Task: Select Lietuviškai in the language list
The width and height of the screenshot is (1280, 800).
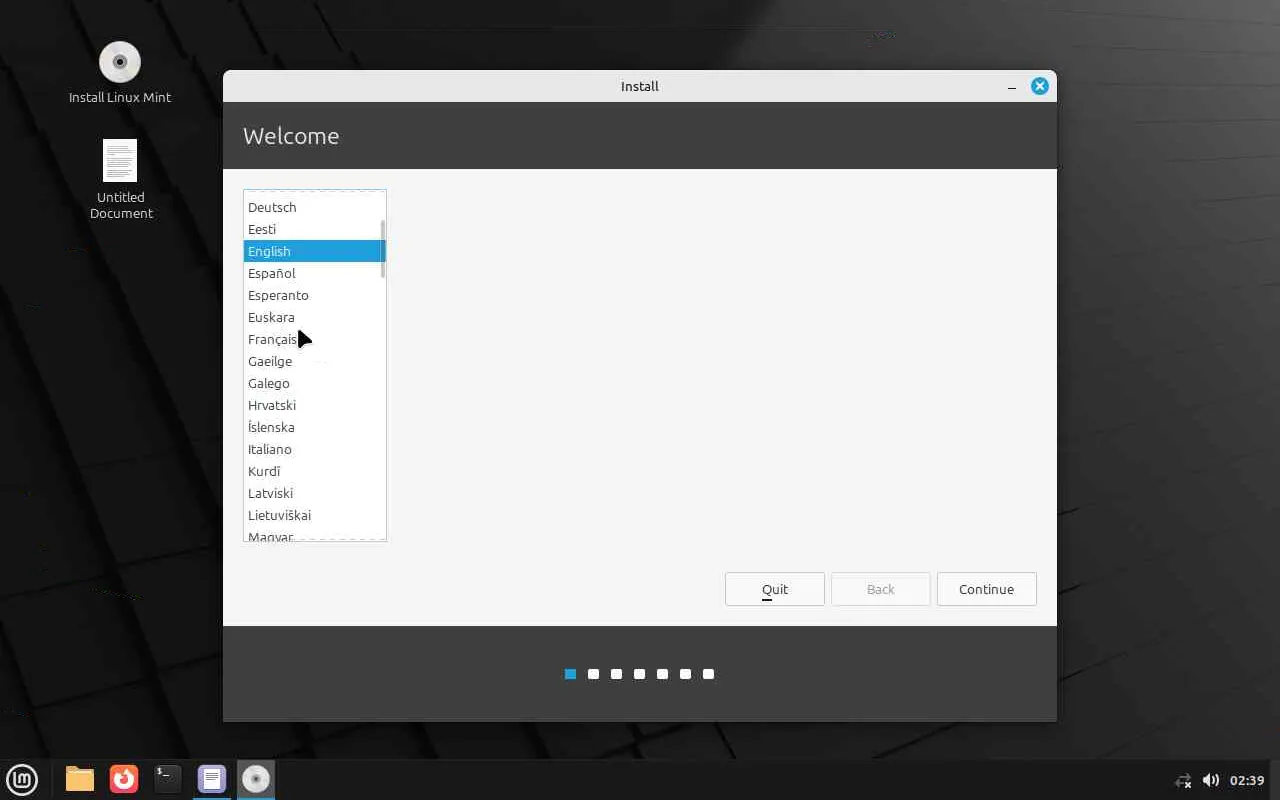Action: click(314, 515)
